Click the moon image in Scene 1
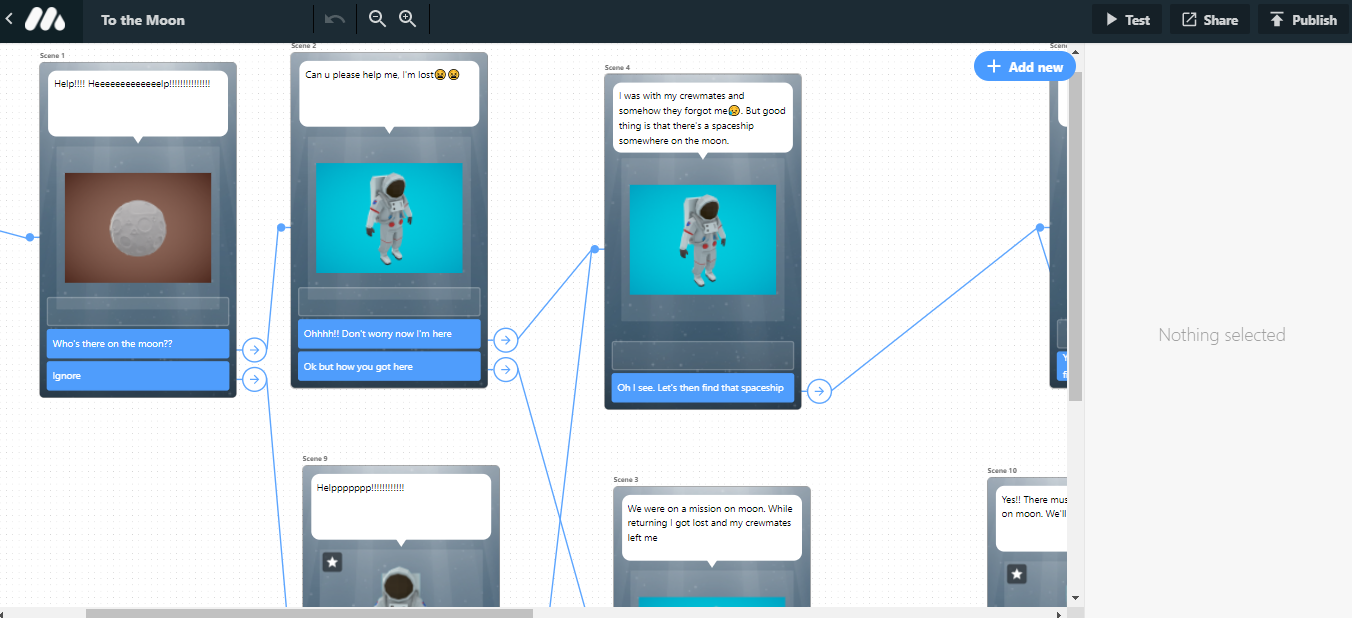This screenshot has height=618, width=1352. pyautogui.click(x=138, y=228)
